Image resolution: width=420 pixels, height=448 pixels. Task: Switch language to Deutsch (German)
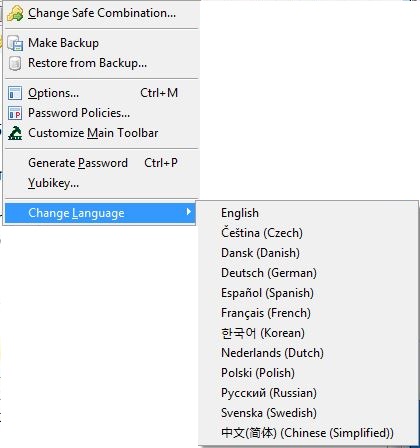[308, 273]
